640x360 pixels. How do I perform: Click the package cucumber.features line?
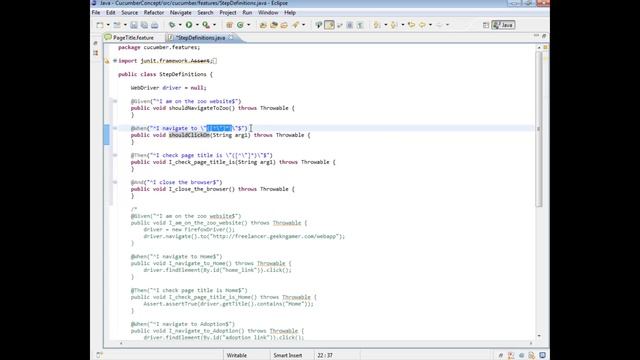click(159, 47)
